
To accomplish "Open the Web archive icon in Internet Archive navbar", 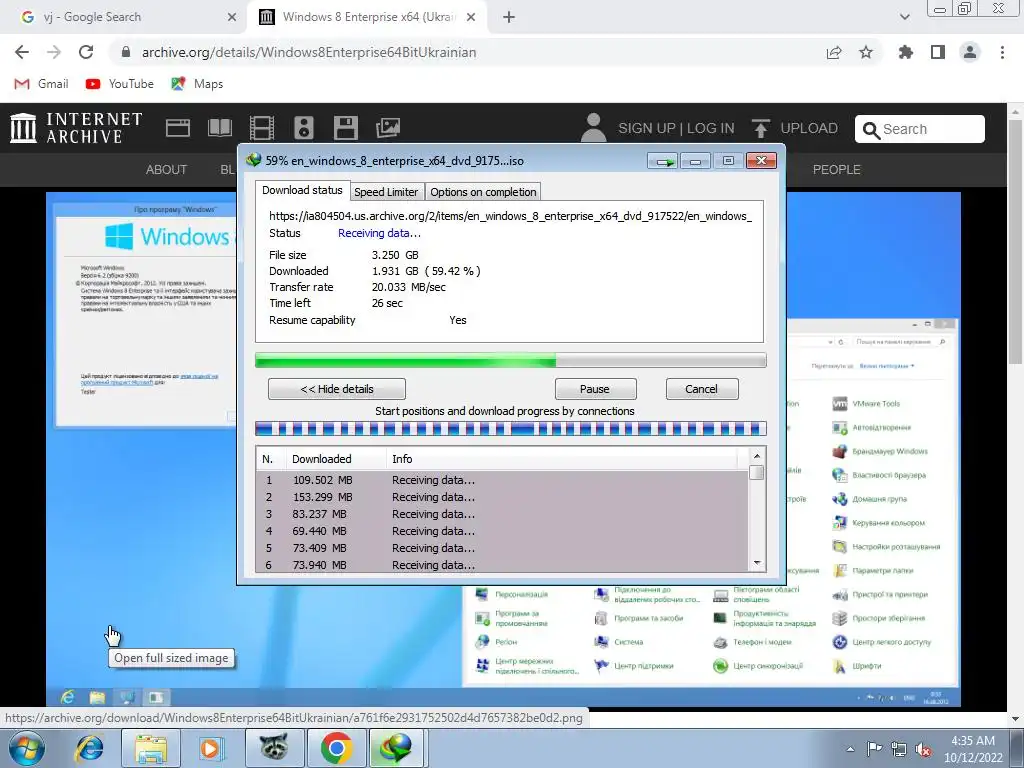I will point(178,128).
